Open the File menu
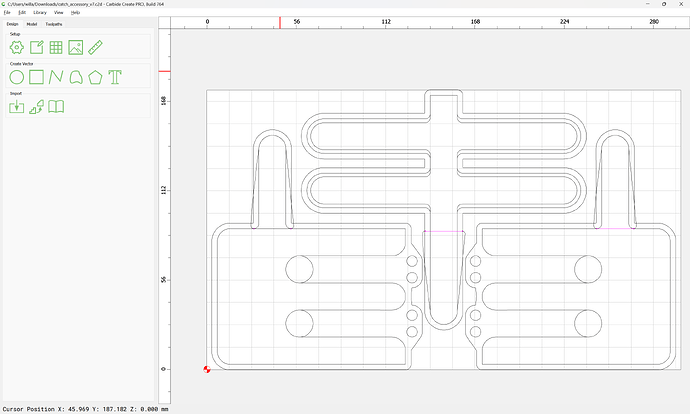690x414 pixels. [x=7, y=12]
